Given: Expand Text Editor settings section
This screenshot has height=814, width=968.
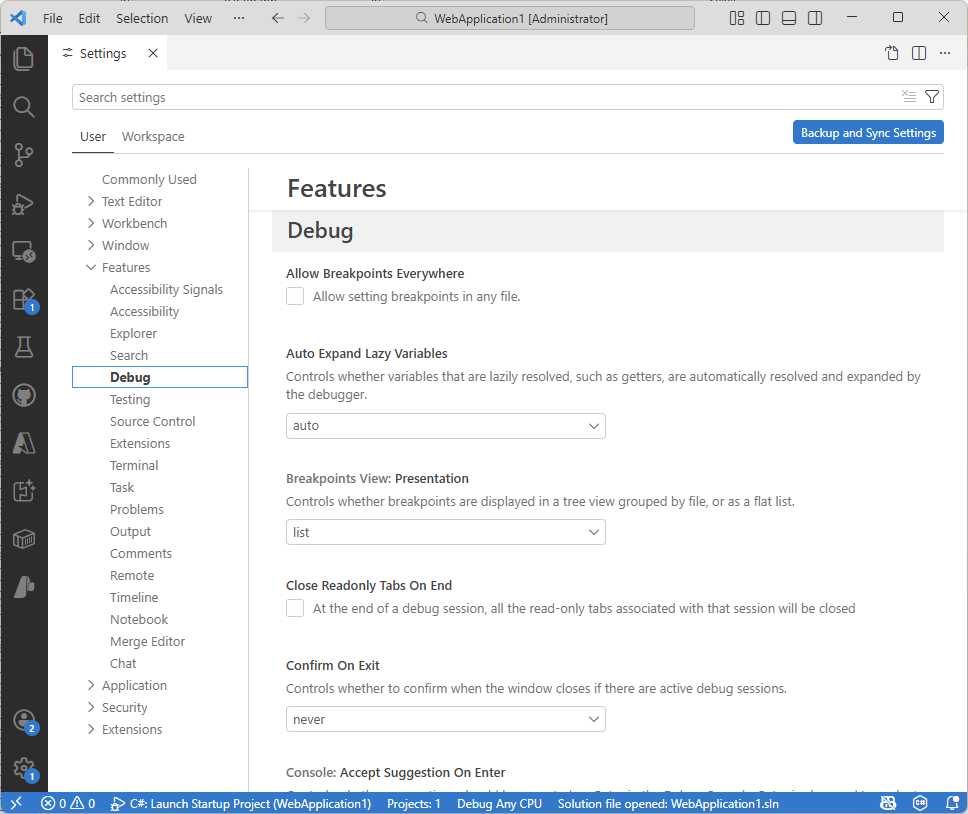Looking at the screenshot, I should [x=91, y=201].
